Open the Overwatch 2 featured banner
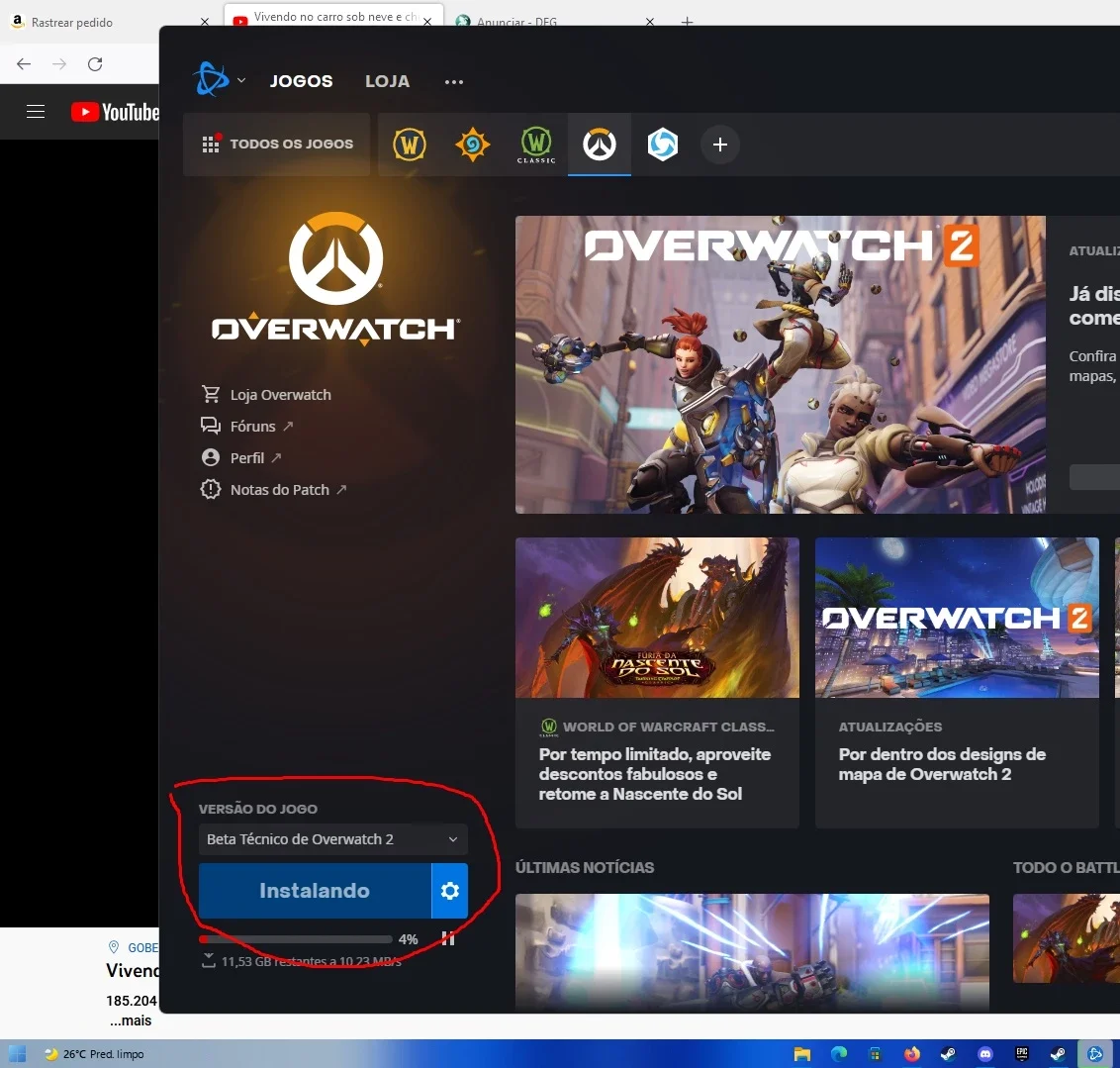This screenshot has height=1068, width=1120. tap(780, 364)
